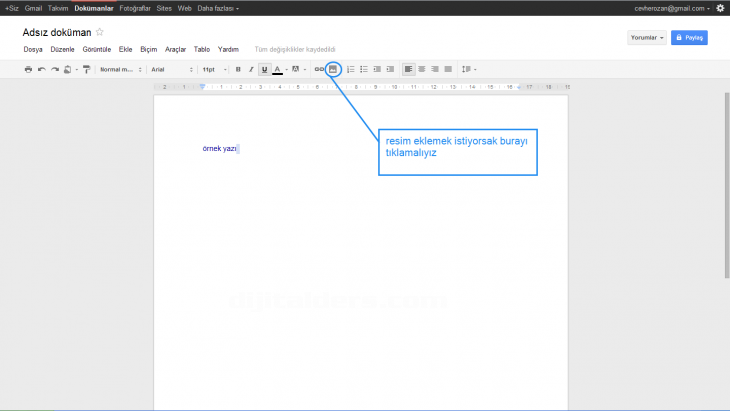Undo the last action

[42, 69]
